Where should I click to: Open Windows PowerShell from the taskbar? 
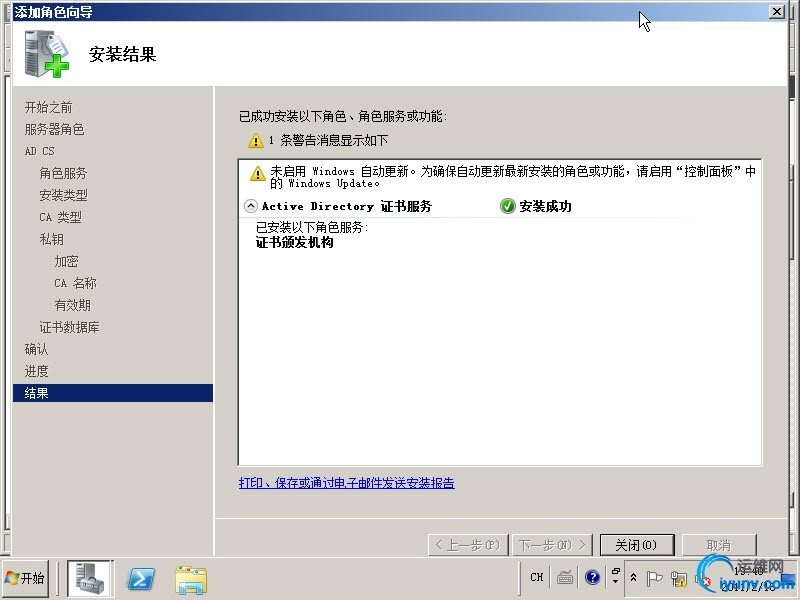click(x=140, y=579)
